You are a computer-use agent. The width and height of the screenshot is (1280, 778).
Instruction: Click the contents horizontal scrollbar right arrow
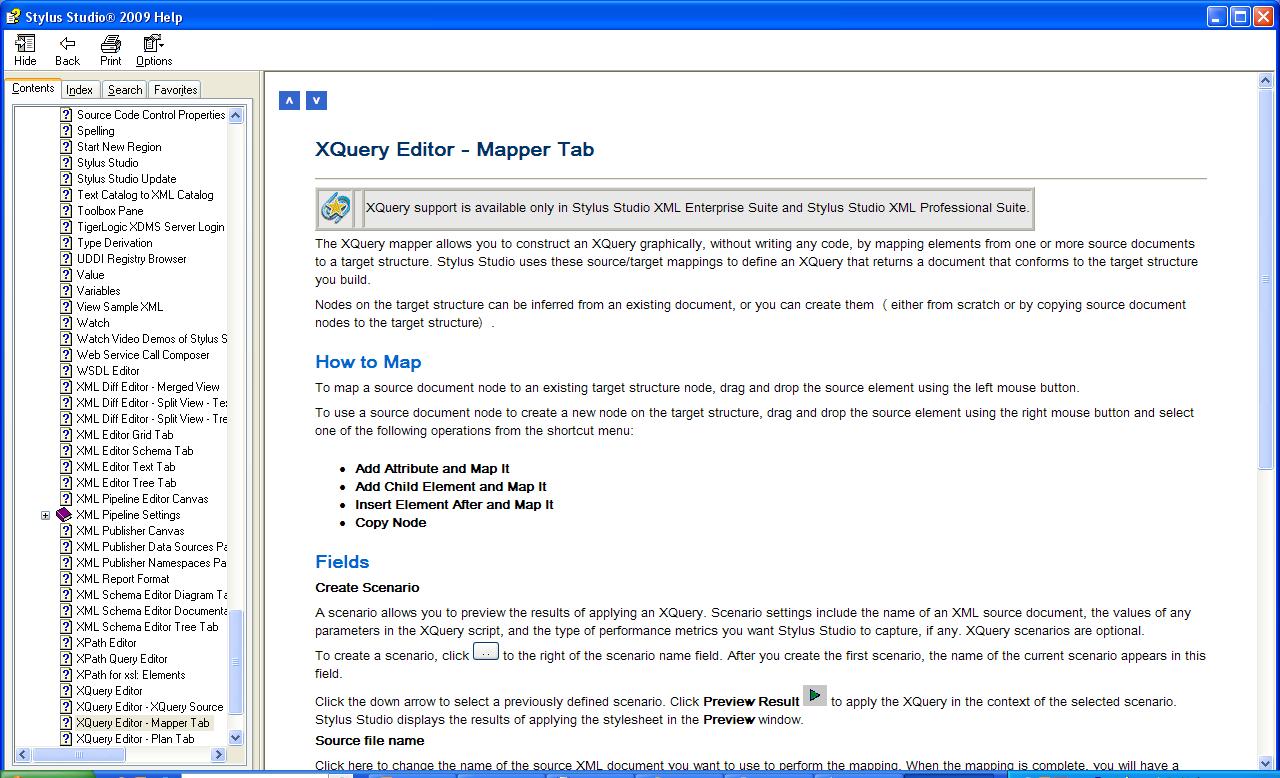point(219,755)
